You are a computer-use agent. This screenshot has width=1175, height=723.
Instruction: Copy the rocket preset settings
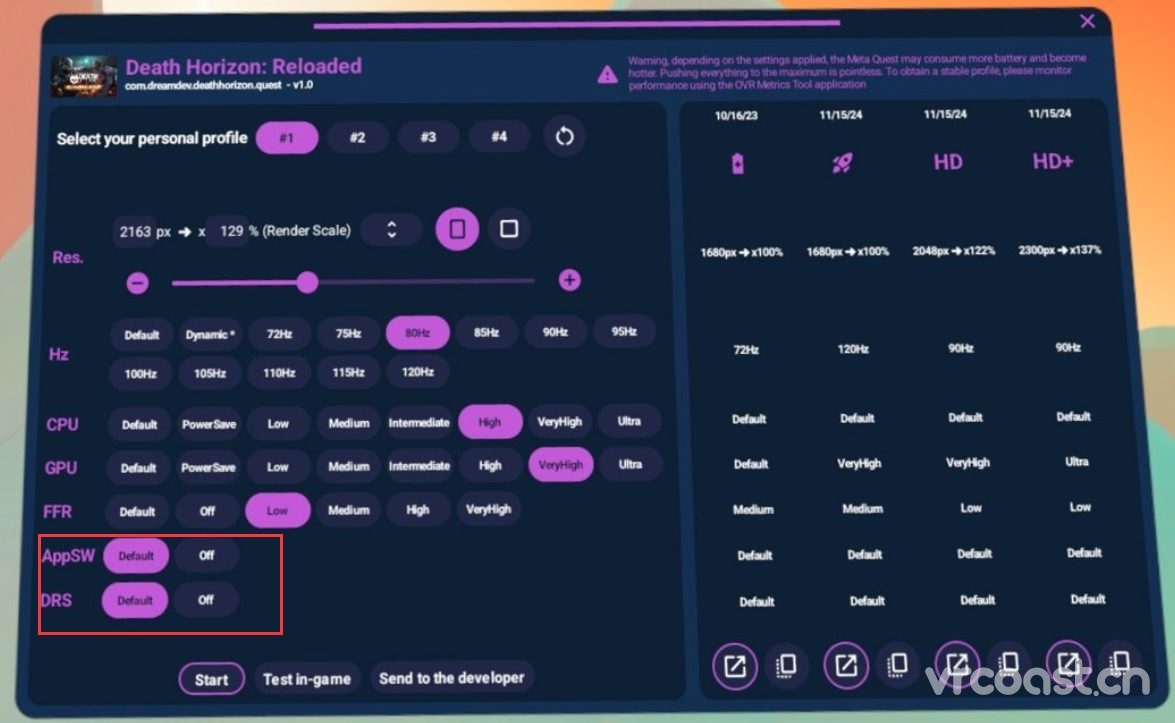[897, 664]
